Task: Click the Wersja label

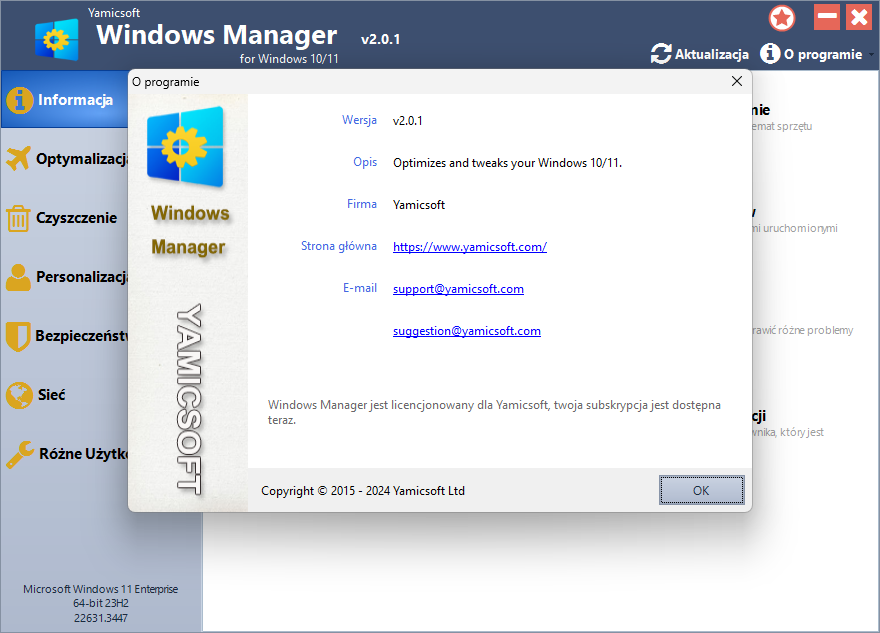Action: click(359, 120)
